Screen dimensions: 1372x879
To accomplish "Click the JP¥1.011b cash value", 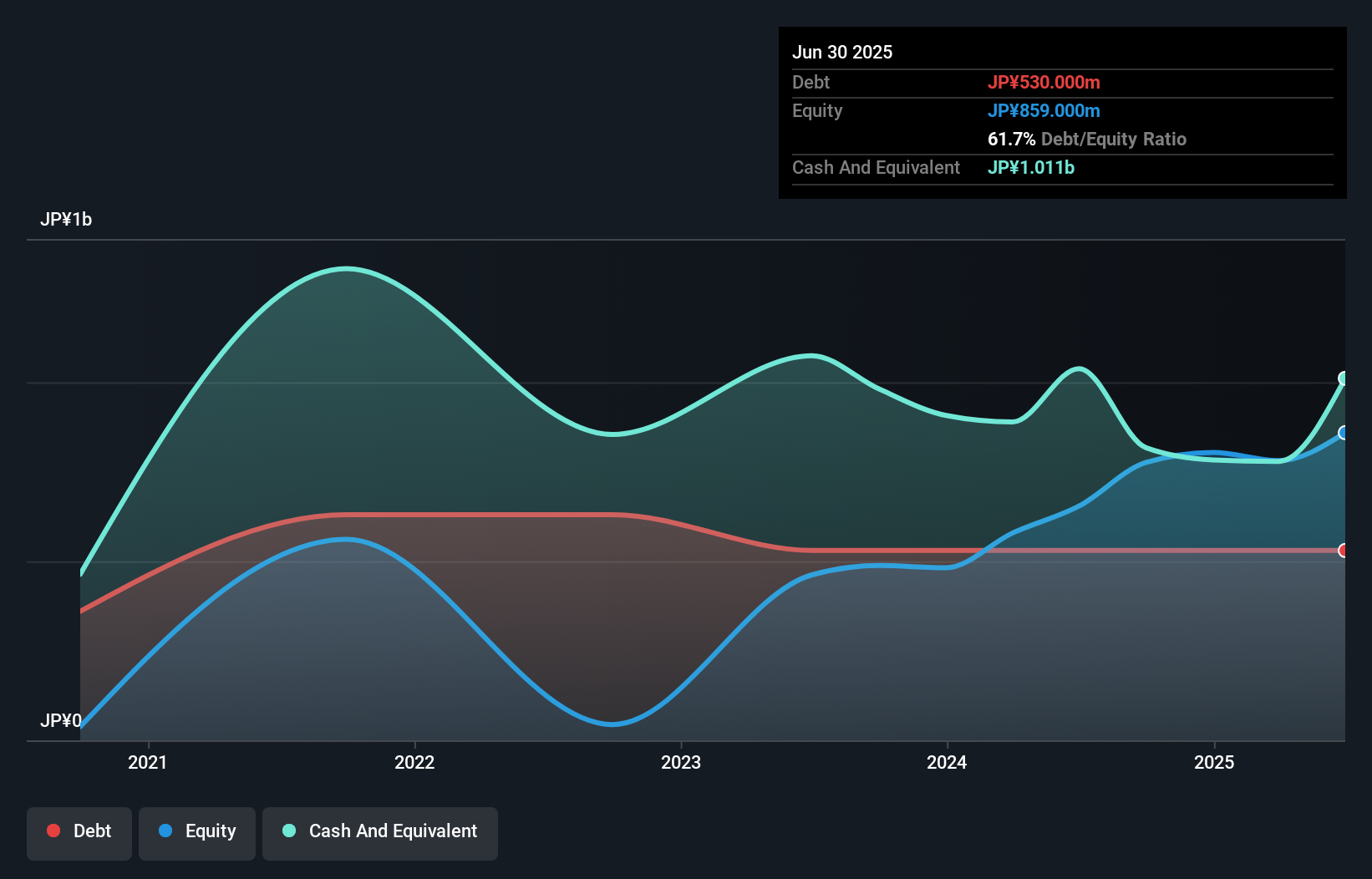I will click(x=1031, y=167).
